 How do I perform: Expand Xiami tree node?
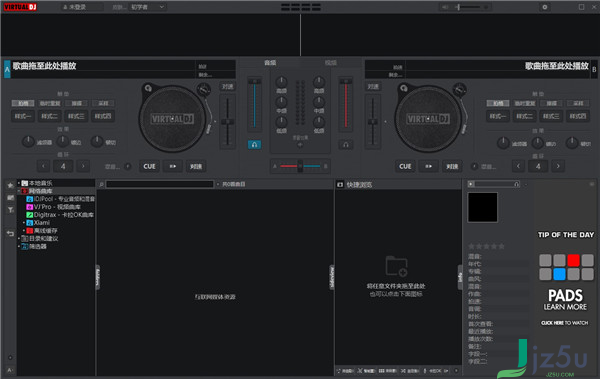tap(24, 222)
